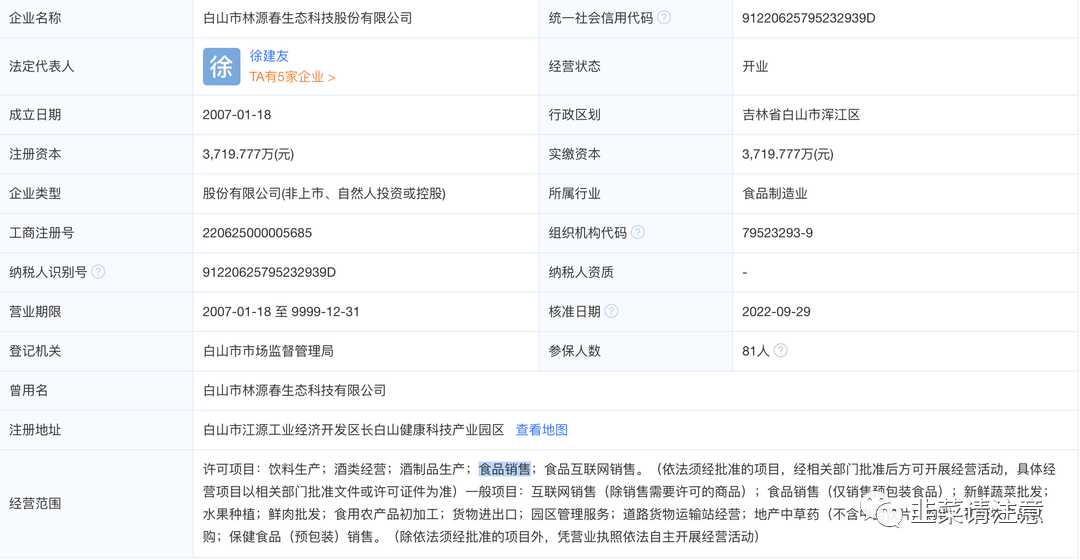Viewport: 1080px width, 560px height.
Task: Click 企业名称 label
Action: (x=35, y=18)
